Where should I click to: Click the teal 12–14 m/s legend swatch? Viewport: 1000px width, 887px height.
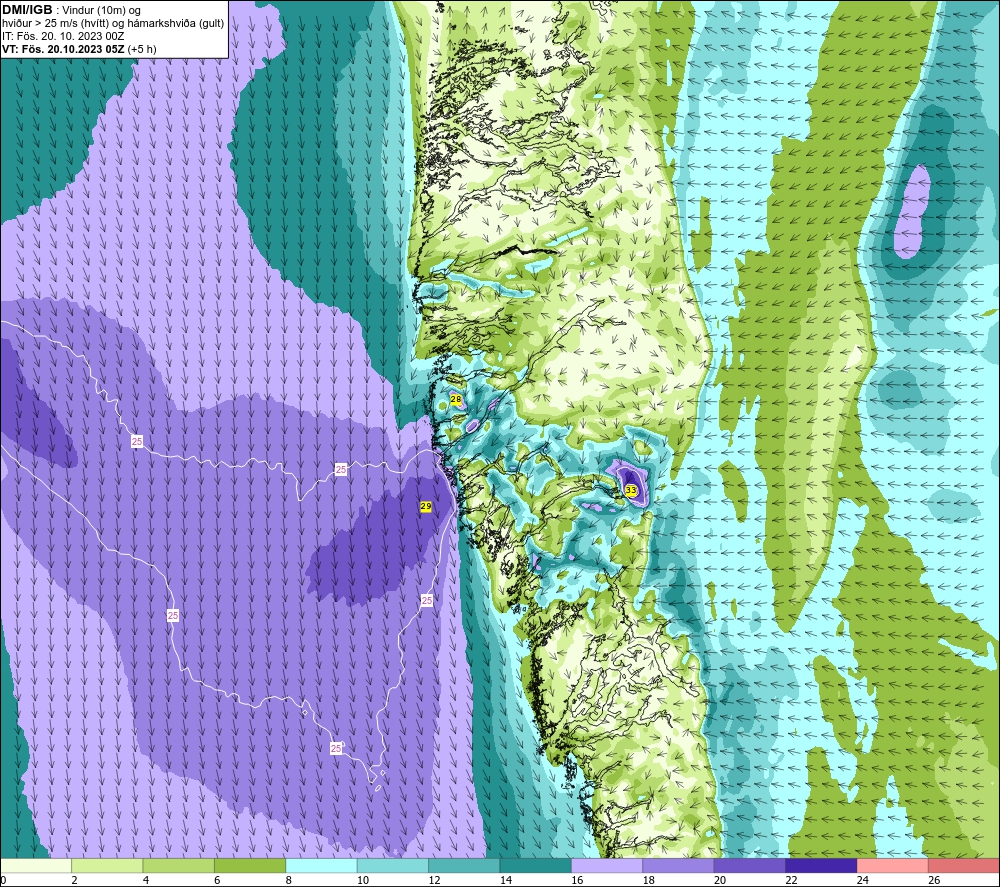[x=464, y=866]
